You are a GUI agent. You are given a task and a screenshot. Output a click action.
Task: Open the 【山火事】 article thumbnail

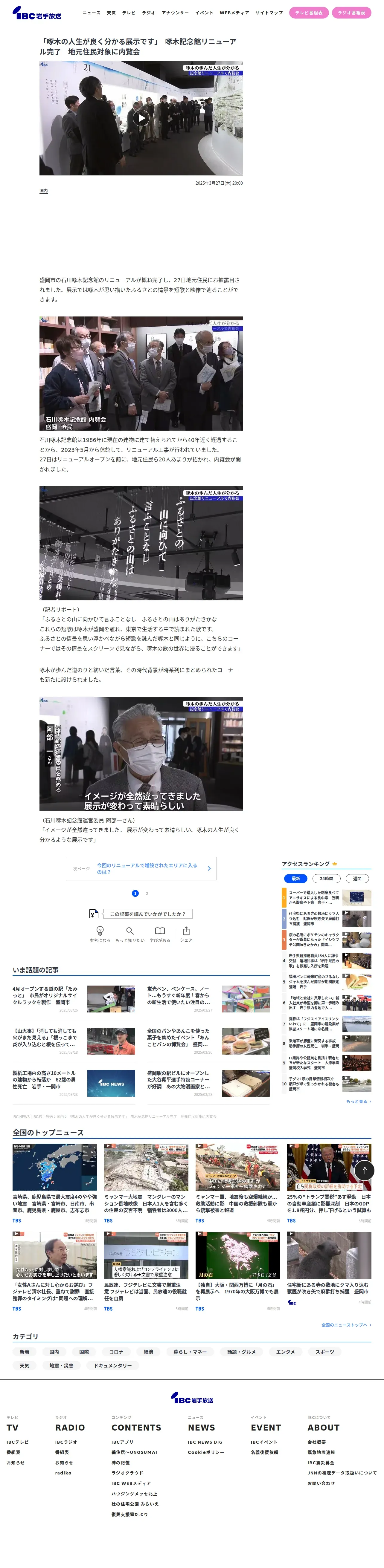[x=111, y=1041]
